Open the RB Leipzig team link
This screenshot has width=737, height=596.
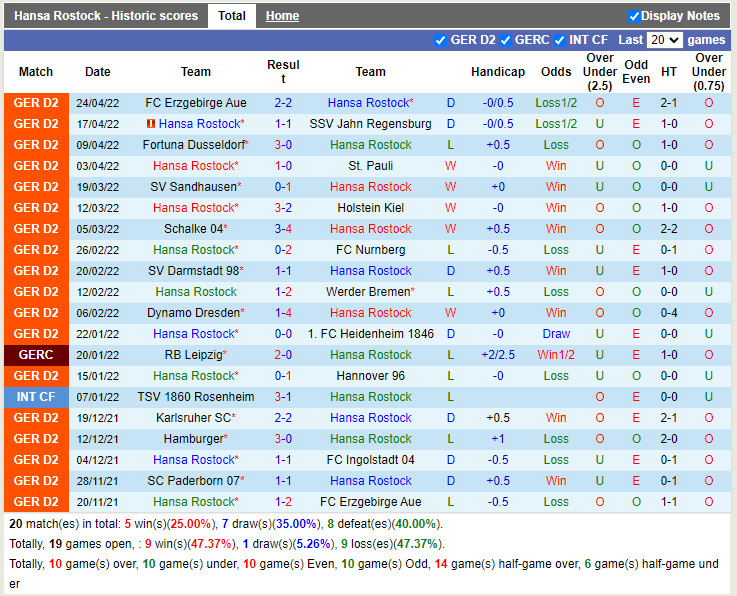193,355
